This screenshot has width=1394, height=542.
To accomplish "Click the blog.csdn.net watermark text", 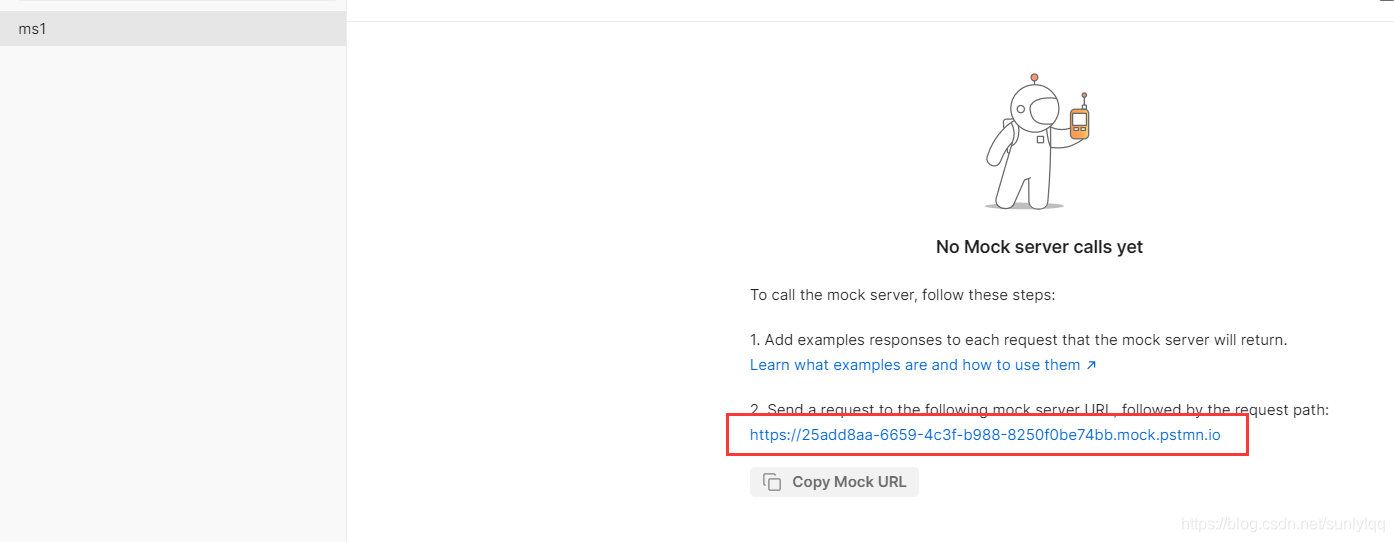I will (x=1283, y=524).
